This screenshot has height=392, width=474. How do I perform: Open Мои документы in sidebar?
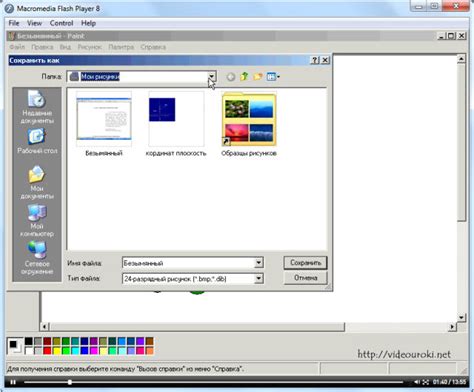[37, 182]
